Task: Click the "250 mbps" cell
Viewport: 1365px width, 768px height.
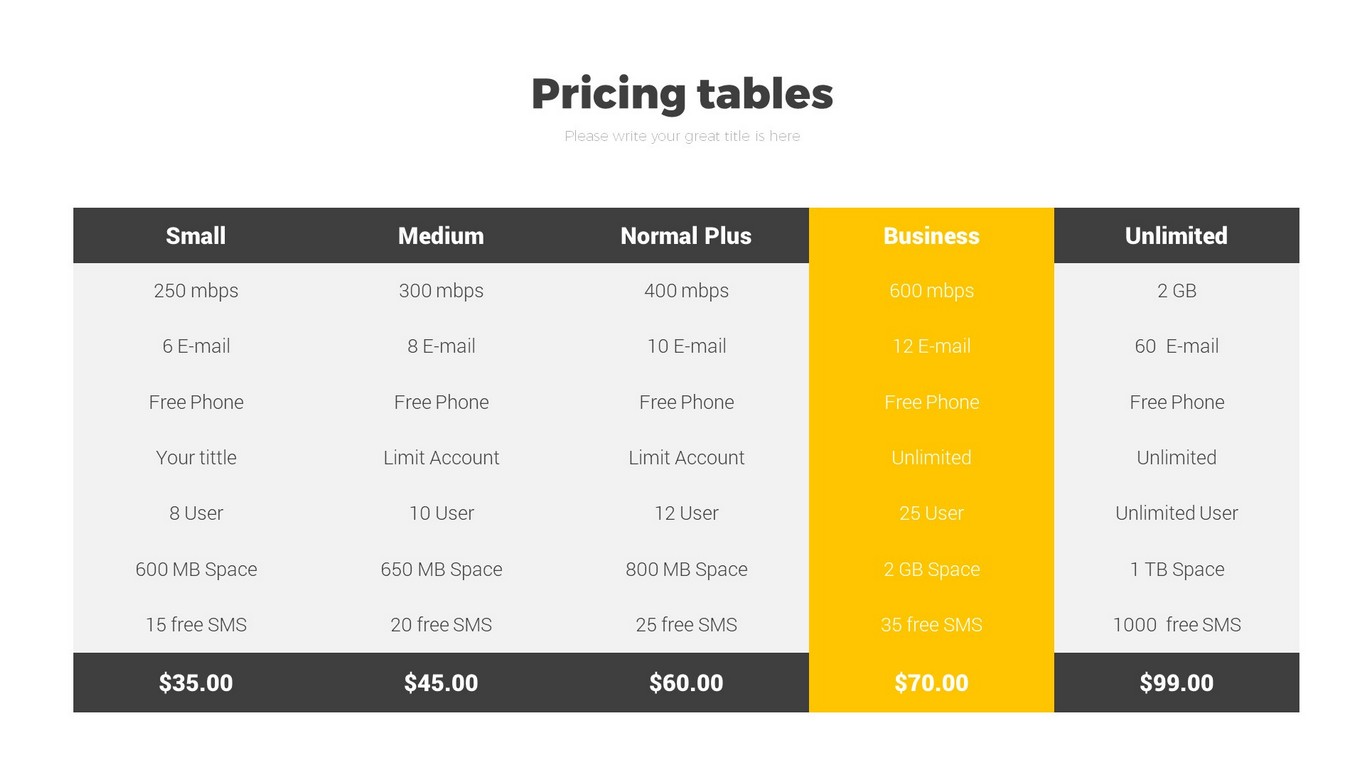Action: point(196,291)
